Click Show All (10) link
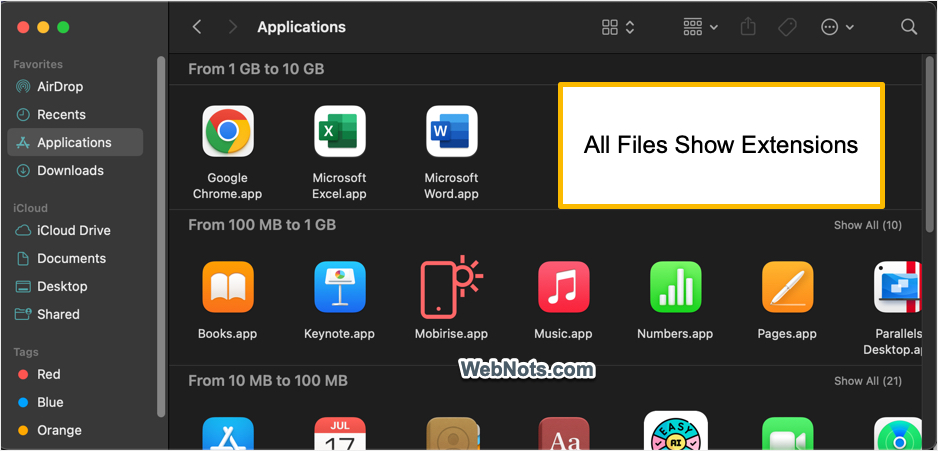938x451 pixels. pos(867,226)
